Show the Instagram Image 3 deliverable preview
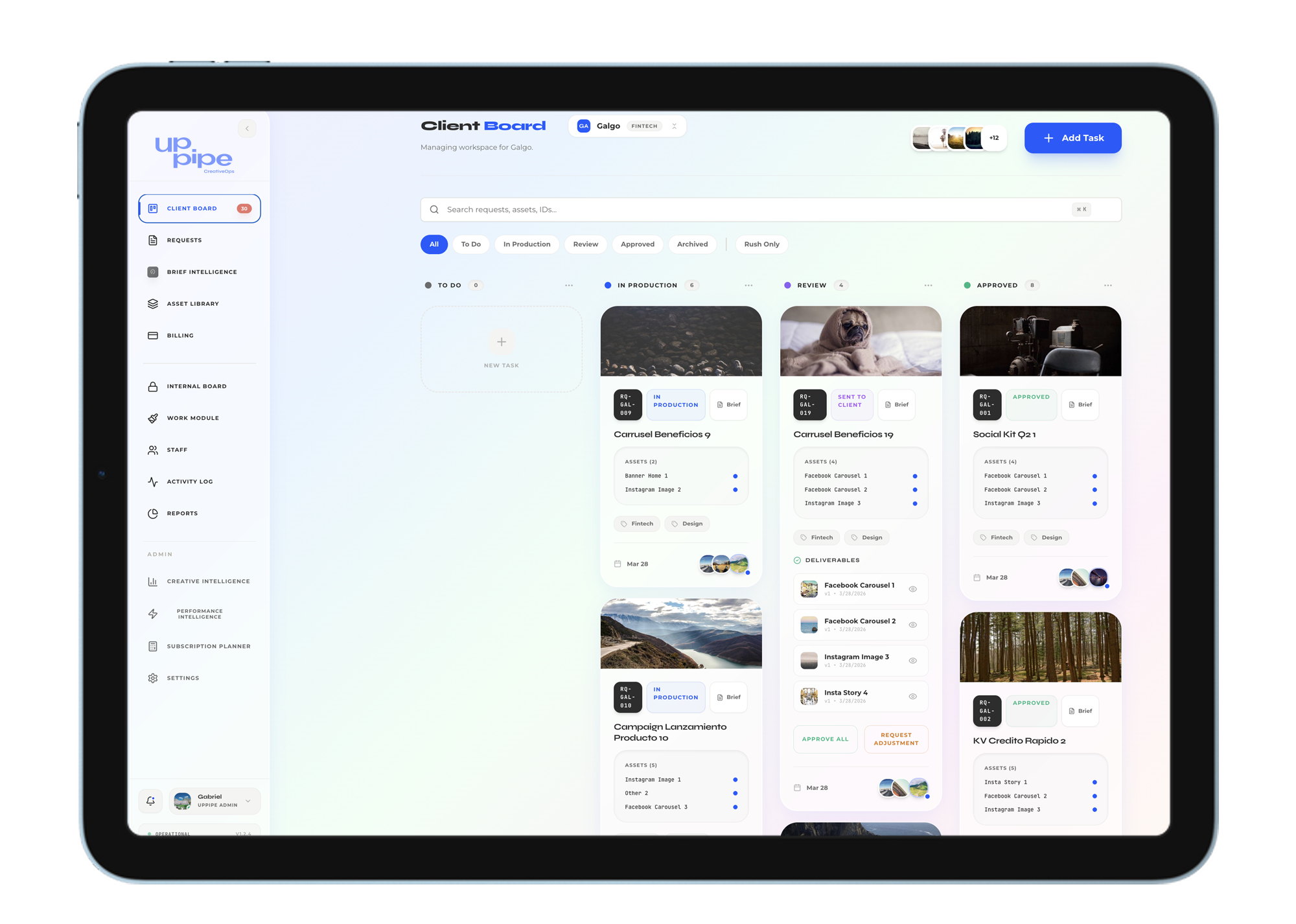Image resolution: width=1296 pixels, height=924 pixels. coord(913,660)
